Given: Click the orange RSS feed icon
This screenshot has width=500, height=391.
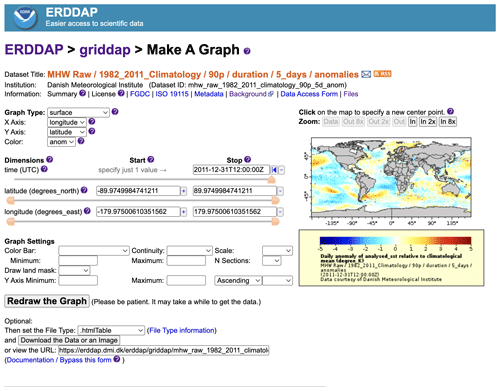Looking at the screenshot, I should click(382, 74).
